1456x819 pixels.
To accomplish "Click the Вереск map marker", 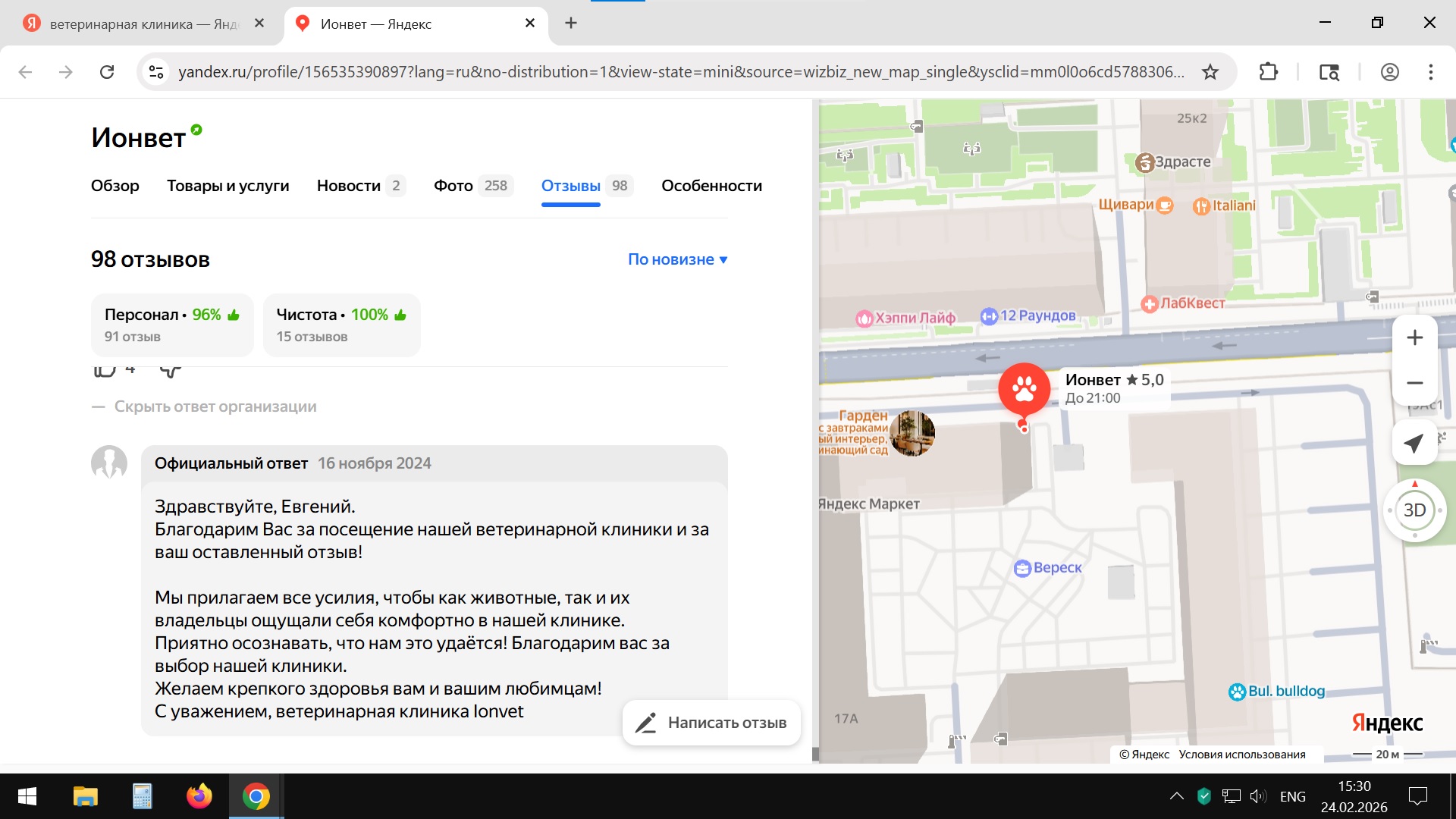I will point(1023,568).
